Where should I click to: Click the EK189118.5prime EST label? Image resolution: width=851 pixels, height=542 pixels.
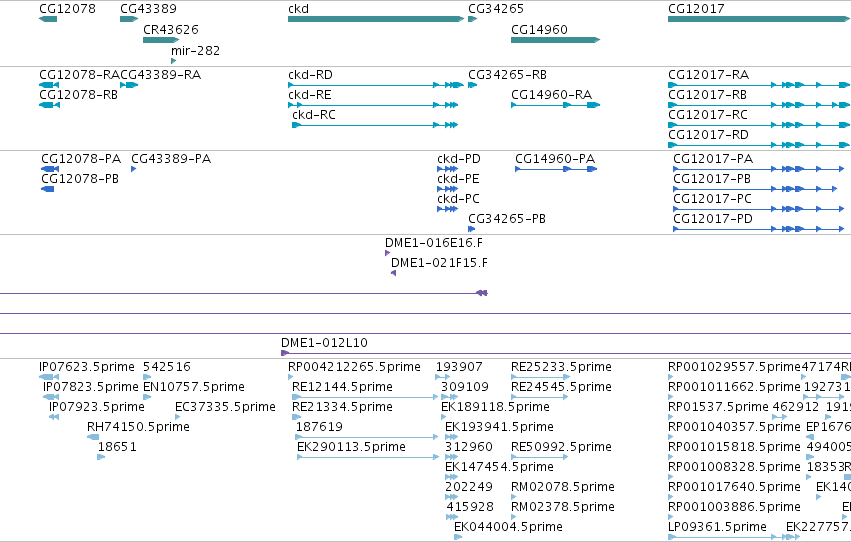(496, 407)
